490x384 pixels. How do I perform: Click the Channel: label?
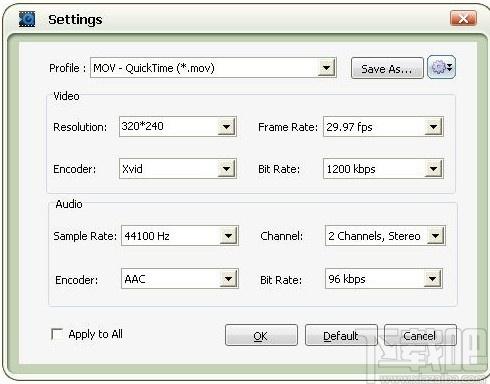tap(282, 236)
